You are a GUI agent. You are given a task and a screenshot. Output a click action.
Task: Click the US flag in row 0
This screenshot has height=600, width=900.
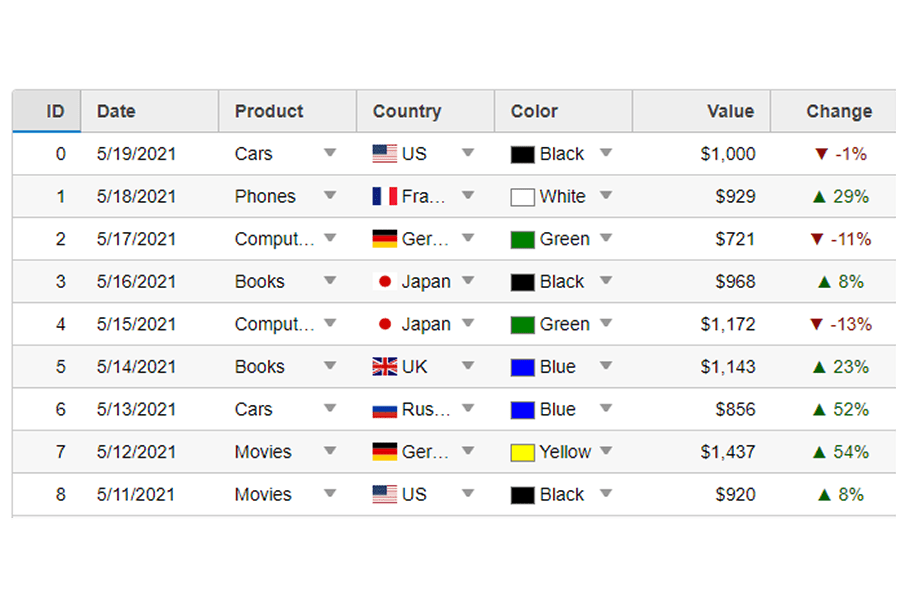(385, 154)
